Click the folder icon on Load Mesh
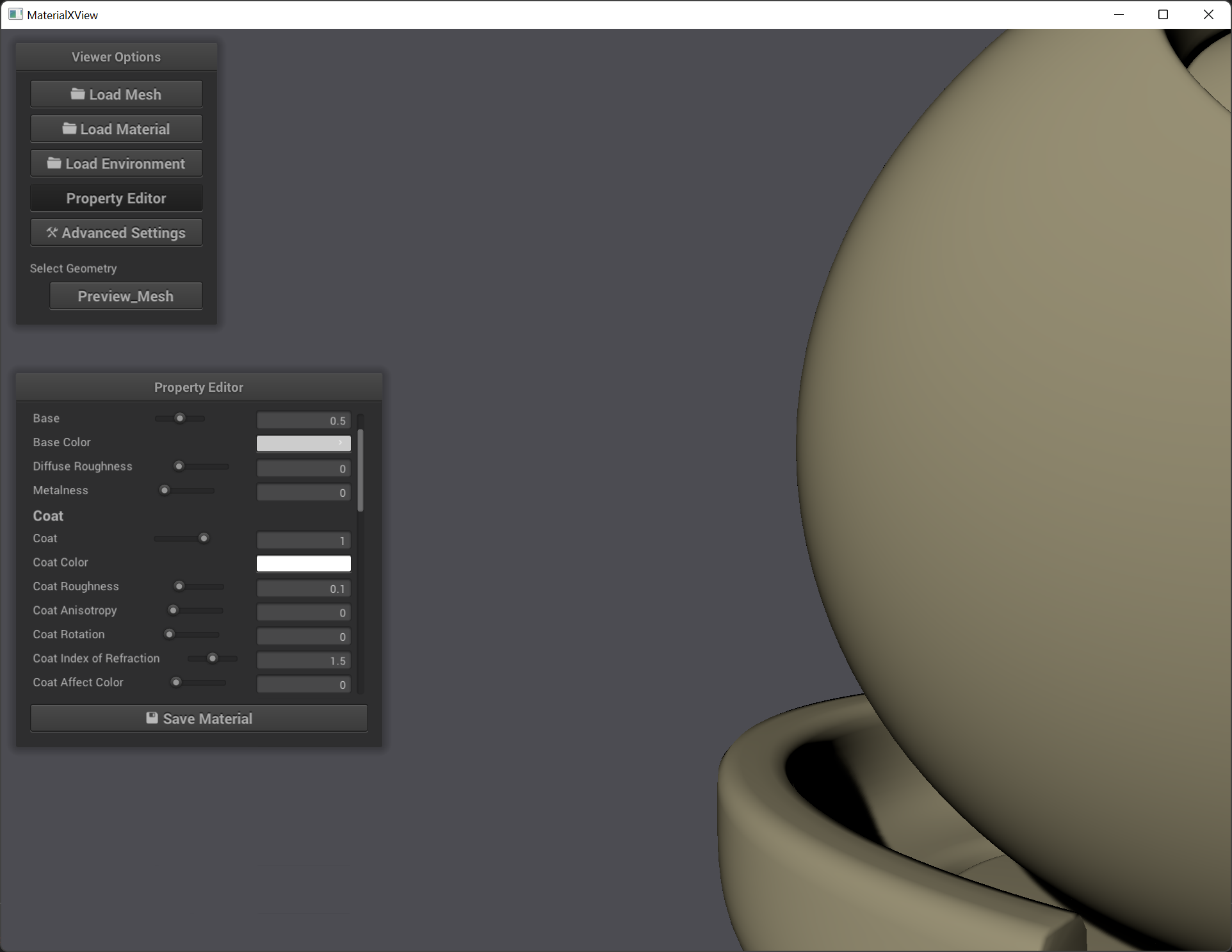The width and height of the screenshot is (1232, 952). click(77, 94)
